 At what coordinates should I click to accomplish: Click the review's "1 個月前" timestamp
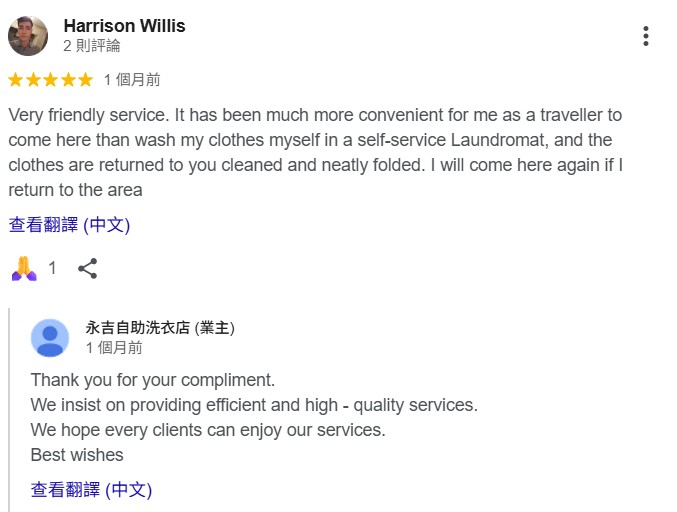(132, 80)
